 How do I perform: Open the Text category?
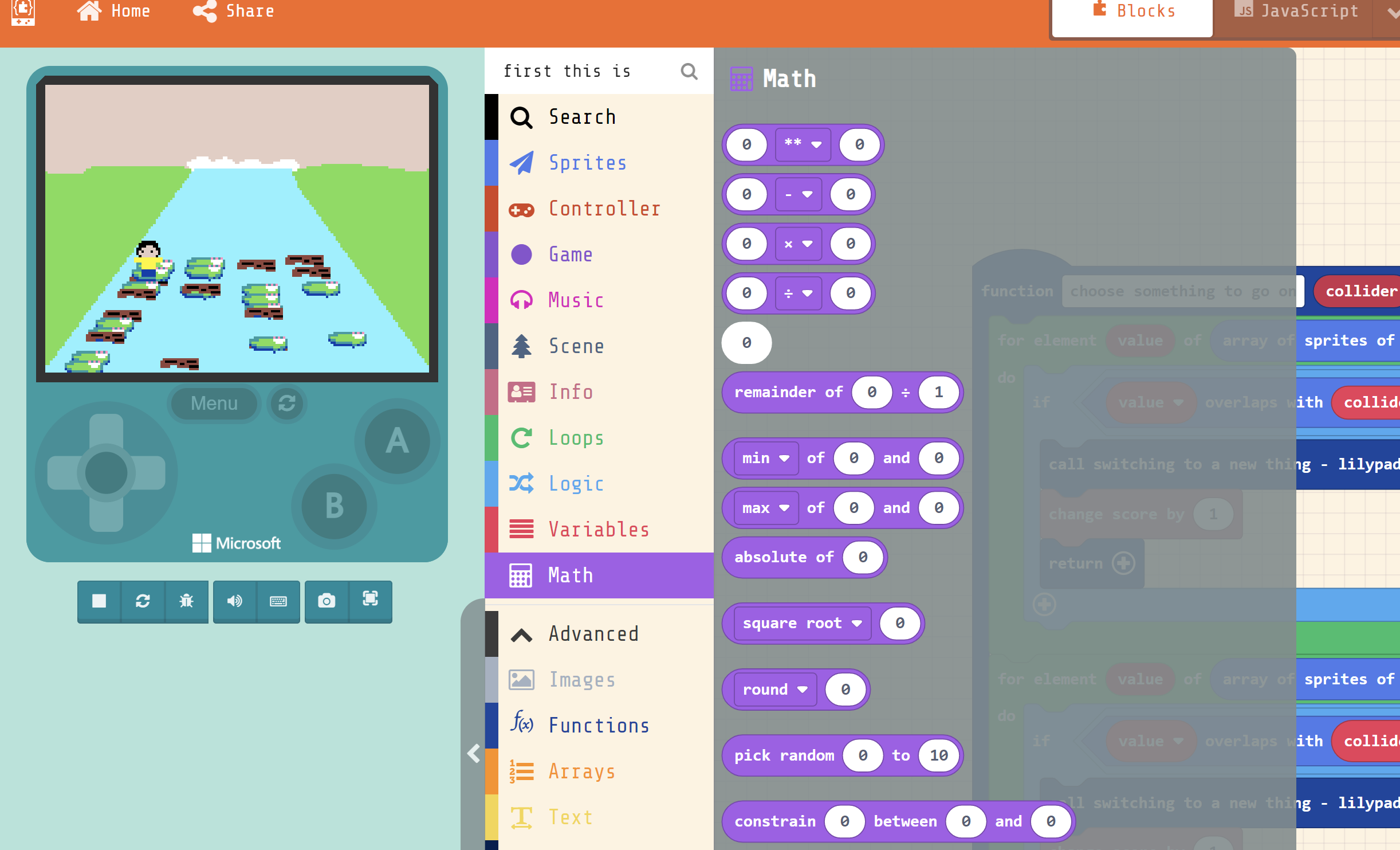599,817
